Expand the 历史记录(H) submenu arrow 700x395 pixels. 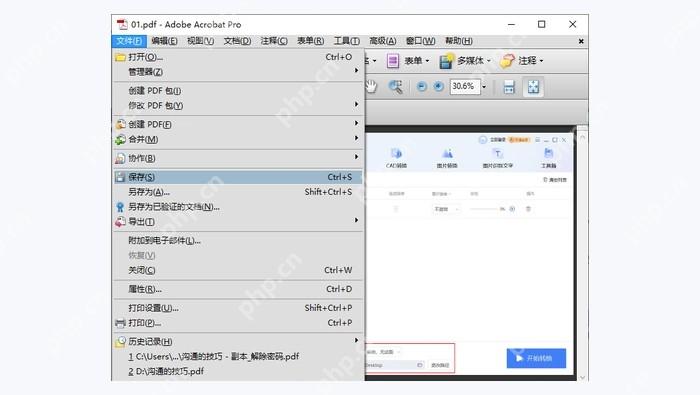356,340
